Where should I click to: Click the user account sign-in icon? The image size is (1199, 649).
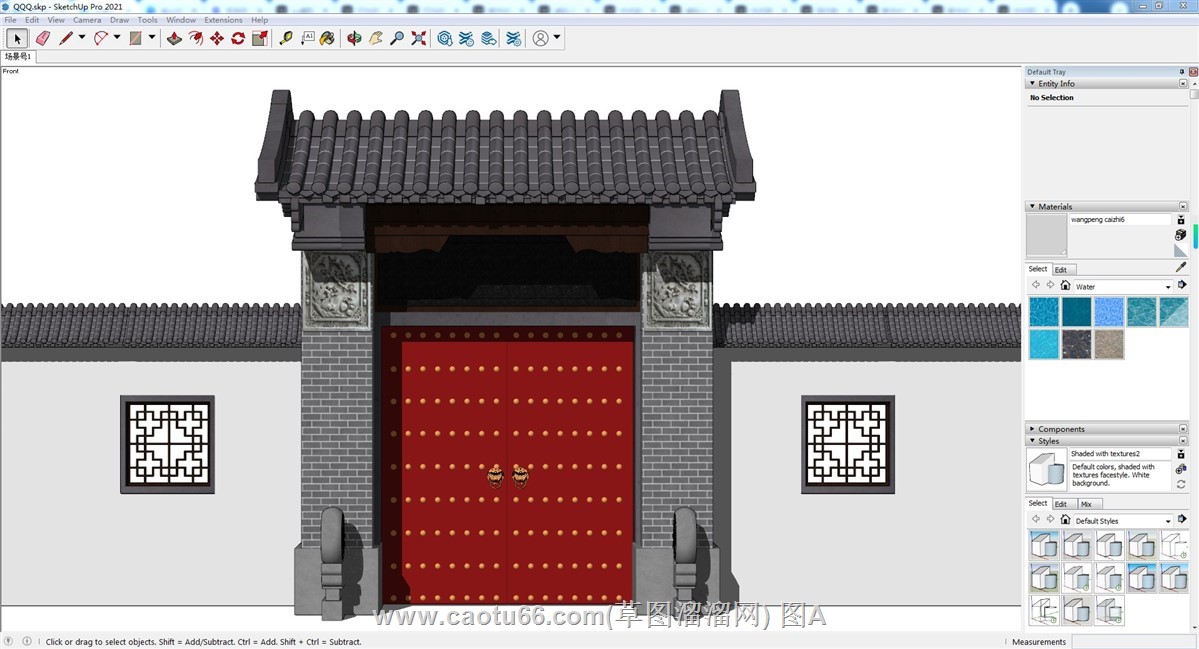[x=541, y=38]
